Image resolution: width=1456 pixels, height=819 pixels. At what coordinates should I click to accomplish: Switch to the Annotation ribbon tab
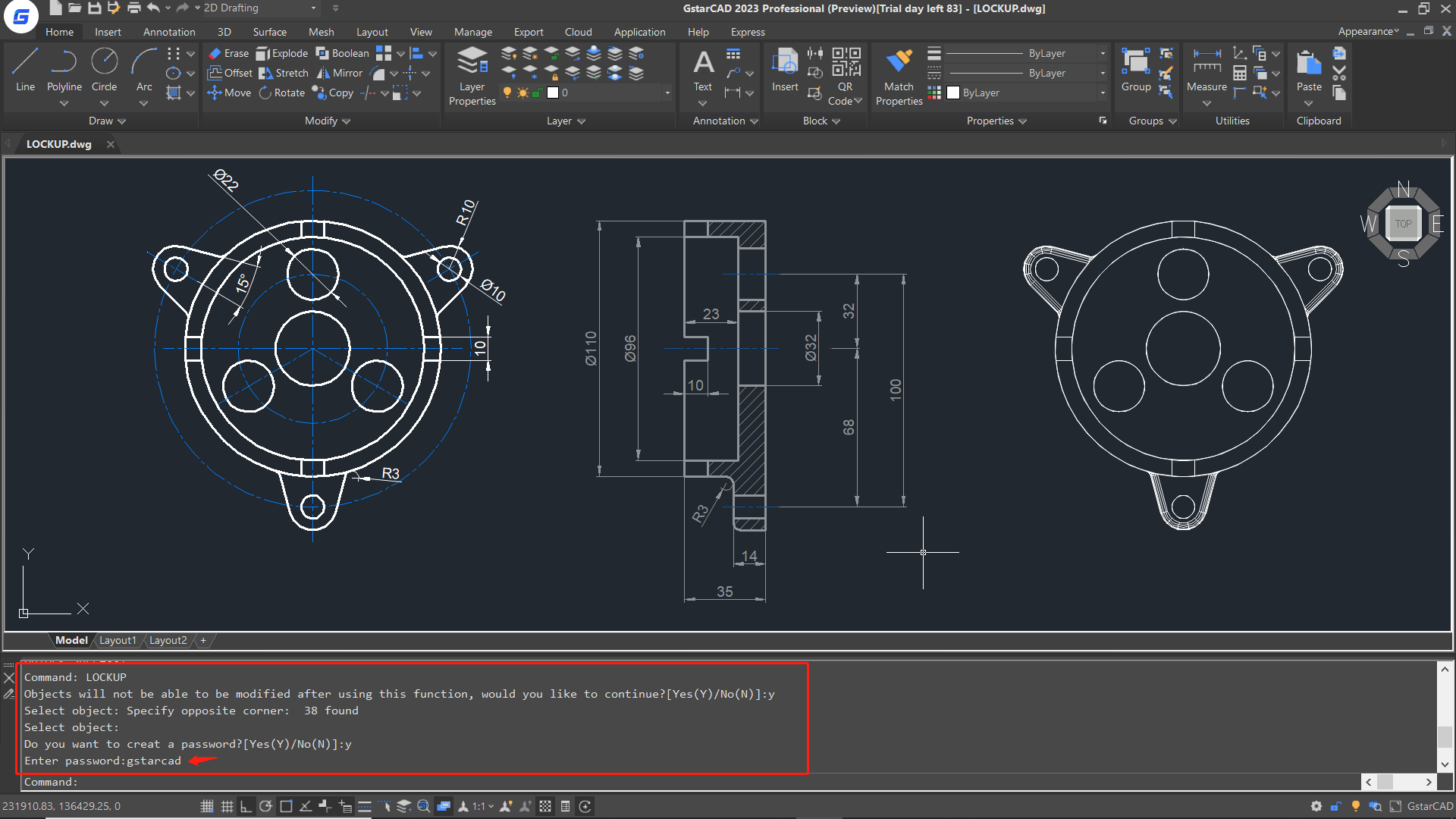click(168, 32)
